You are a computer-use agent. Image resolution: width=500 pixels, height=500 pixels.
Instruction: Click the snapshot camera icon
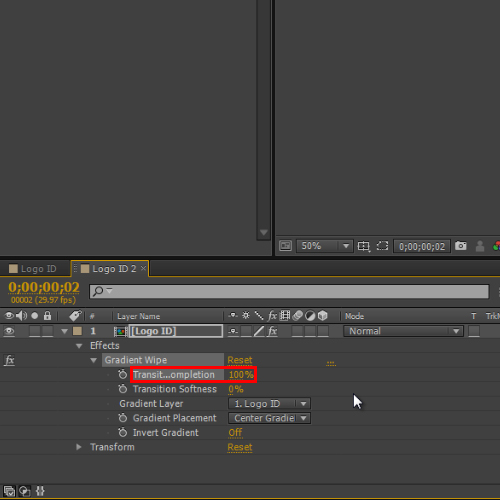[461, 246]
